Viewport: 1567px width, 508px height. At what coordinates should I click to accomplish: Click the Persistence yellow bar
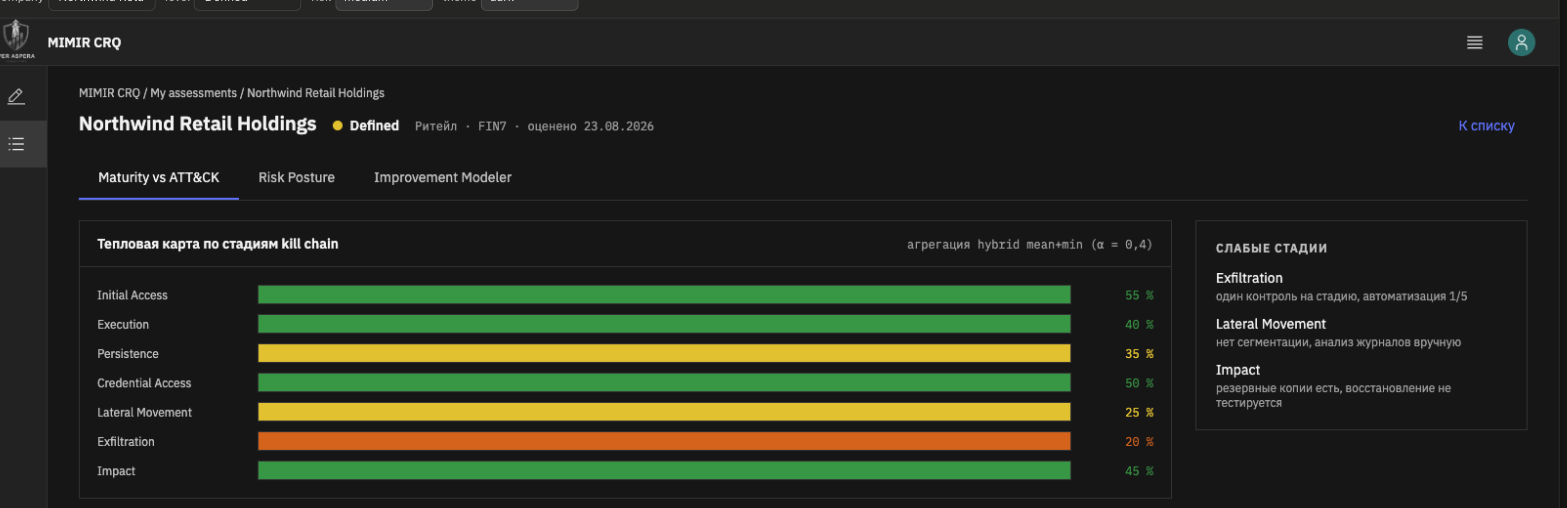pyautogui.click(x=664, y=353)
